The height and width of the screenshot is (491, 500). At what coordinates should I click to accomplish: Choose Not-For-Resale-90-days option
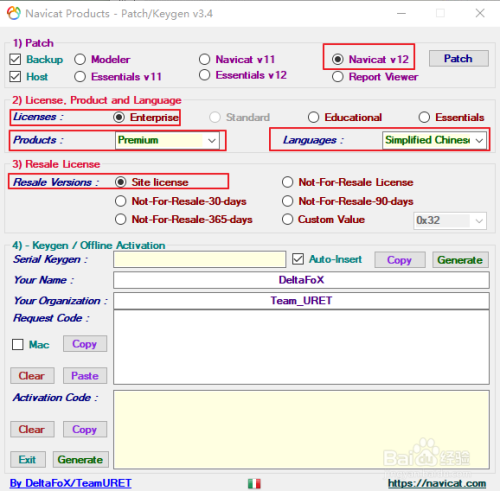[x=287, y=201]
